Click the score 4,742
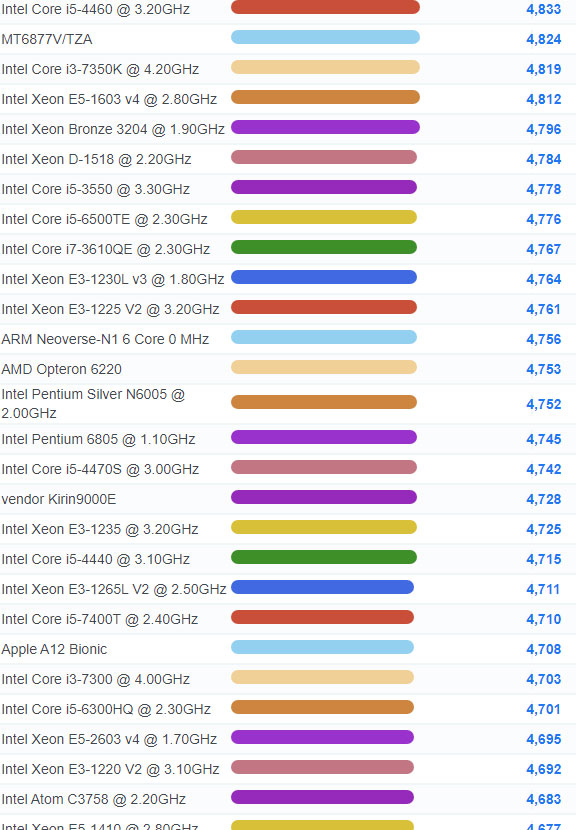 [x=544, y=470]
